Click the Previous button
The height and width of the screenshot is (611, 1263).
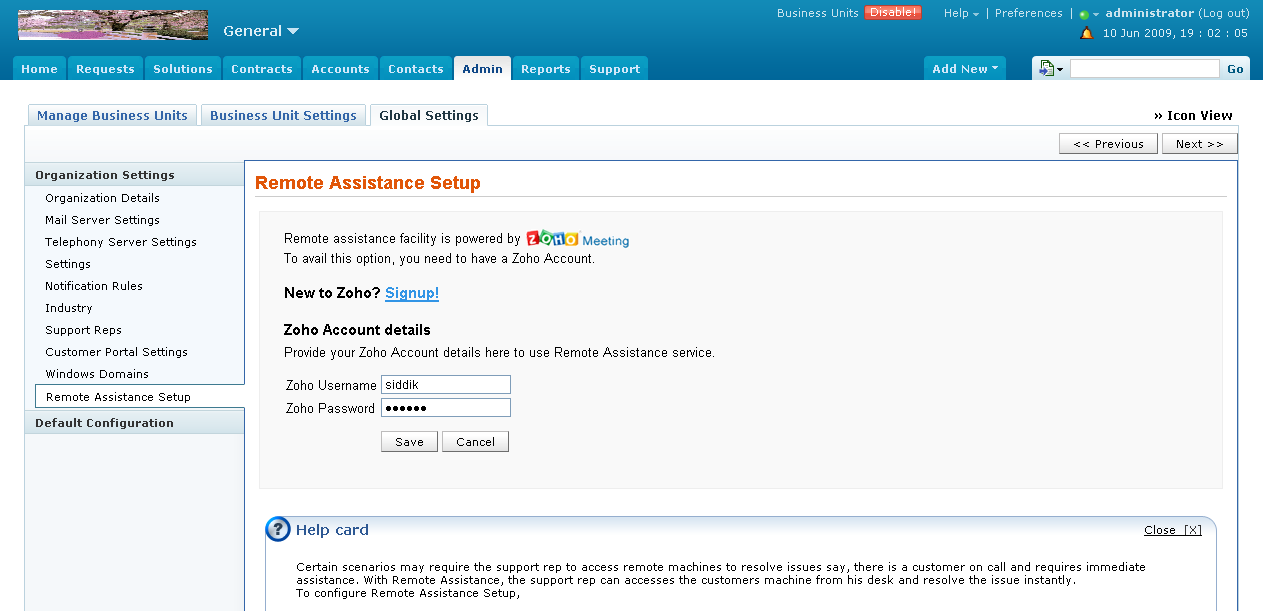tap(1108, 144)
